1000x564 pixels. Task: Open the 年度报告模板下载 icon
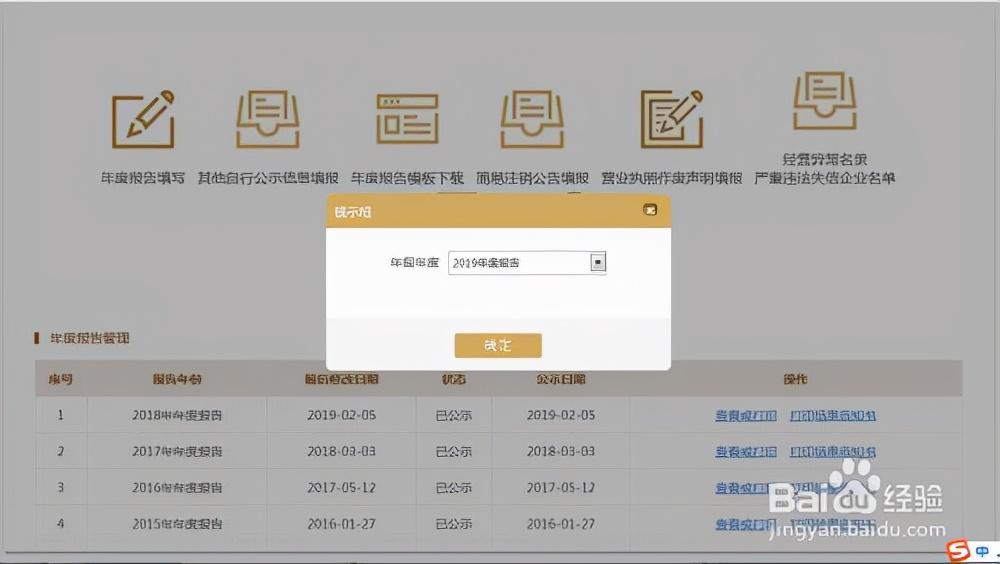pyautogui.click(x=407, y=119)
